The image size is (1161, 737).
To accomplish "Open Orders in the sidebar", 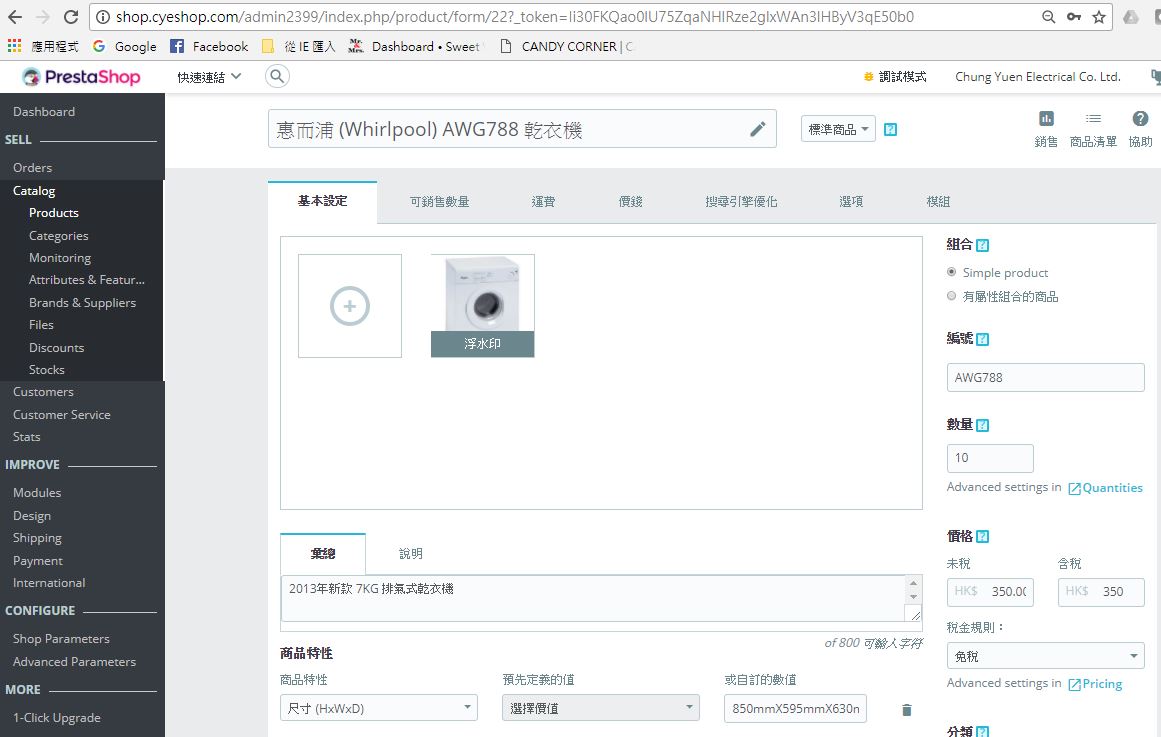I will (x=33, y=167).
